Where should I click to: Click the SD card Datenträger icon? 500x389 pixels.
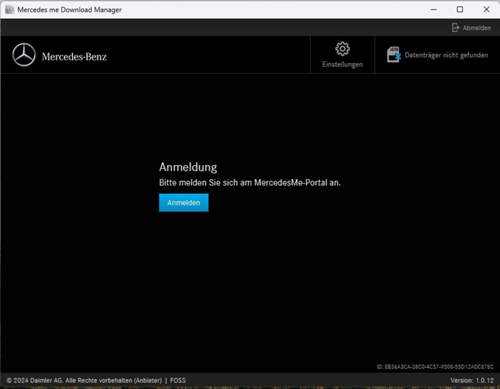point(393,55)
